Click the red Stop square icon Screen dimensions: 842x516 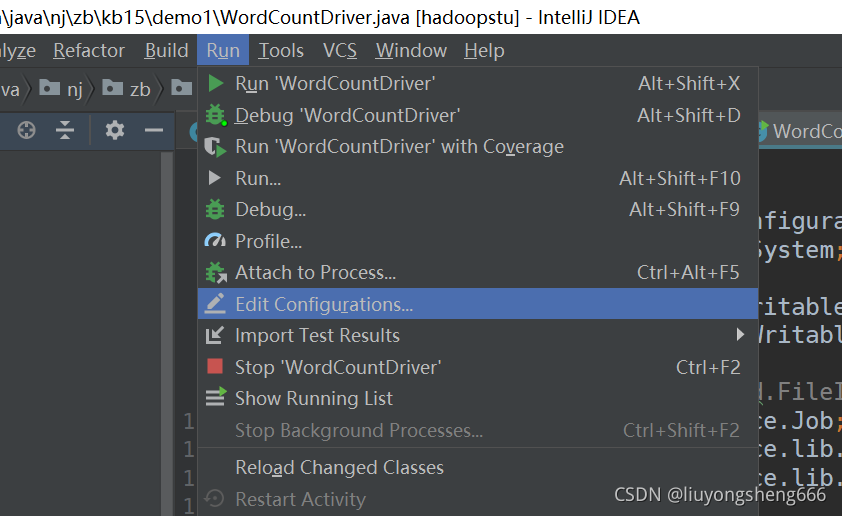(x=215, y=366)
